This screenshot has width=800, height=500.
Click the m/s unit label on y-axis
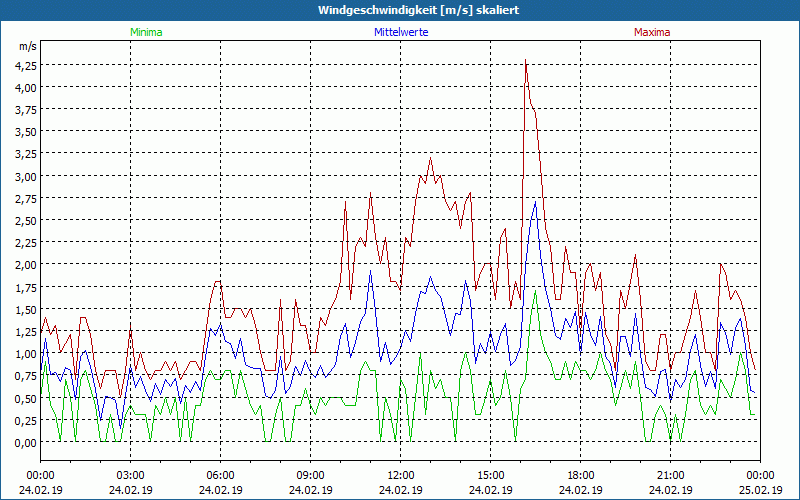click(28, 46)
